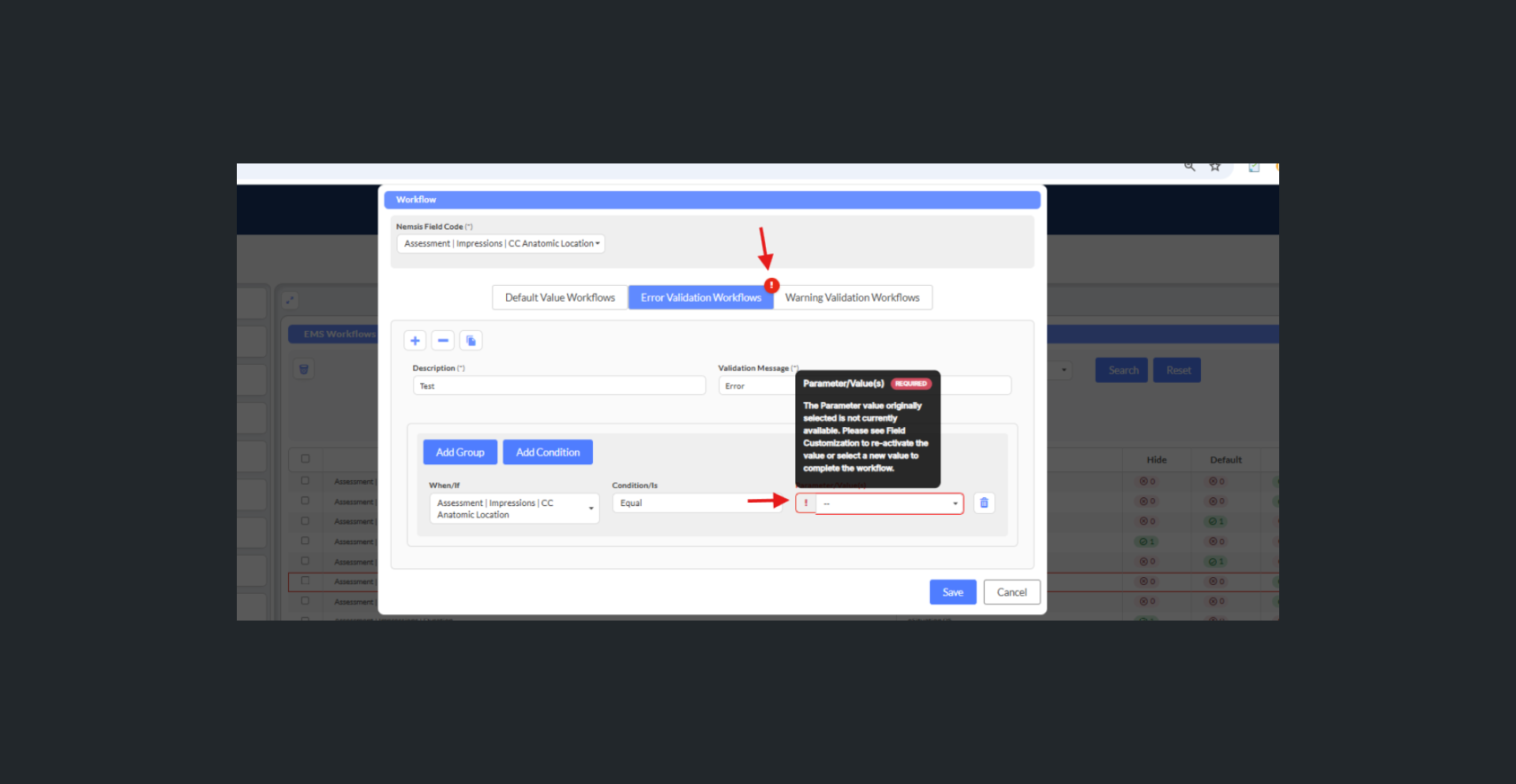Click the copy workflow icon

471,340
